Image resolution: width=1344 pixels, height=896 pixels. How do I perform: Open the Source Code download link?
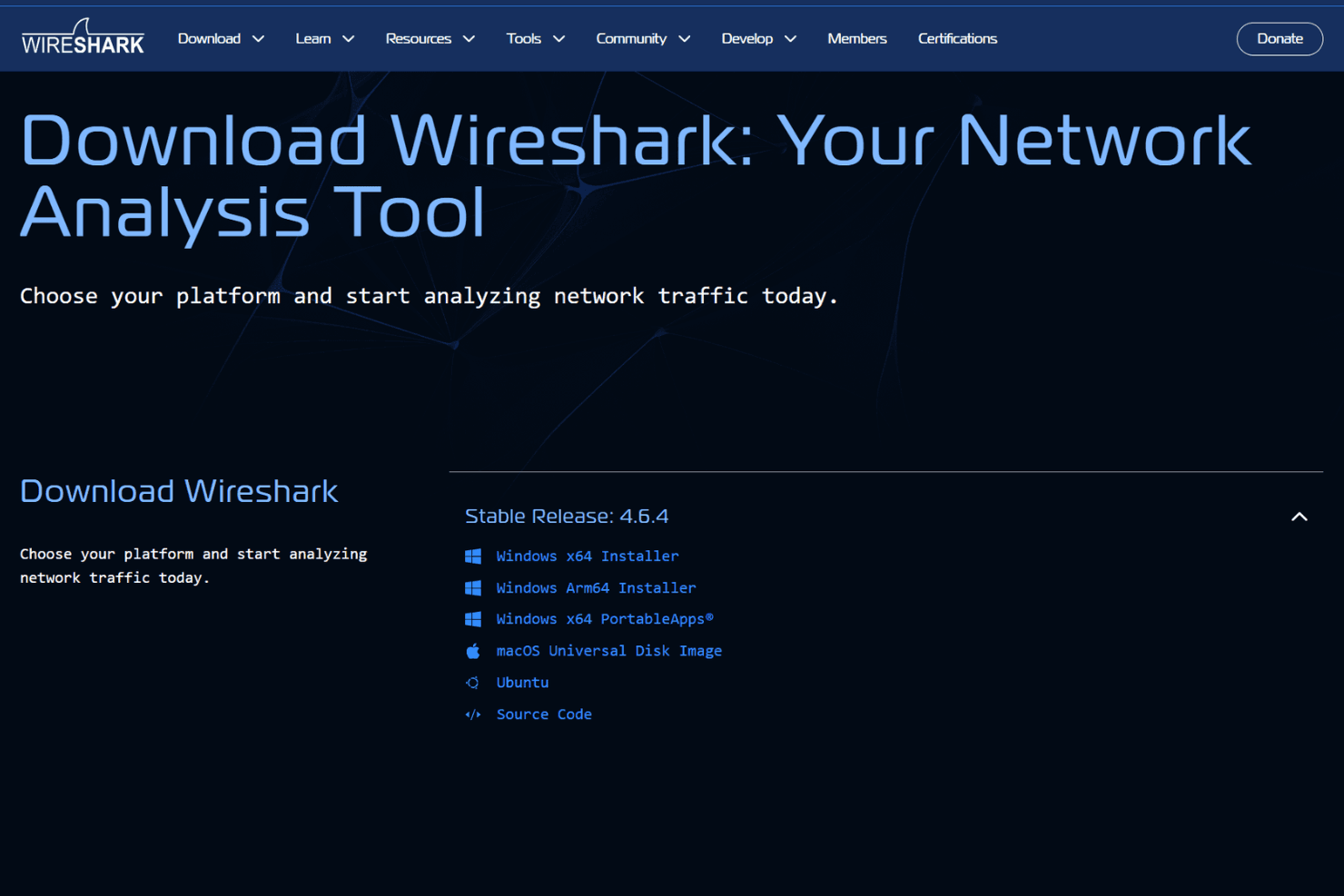tap(544, 714)
